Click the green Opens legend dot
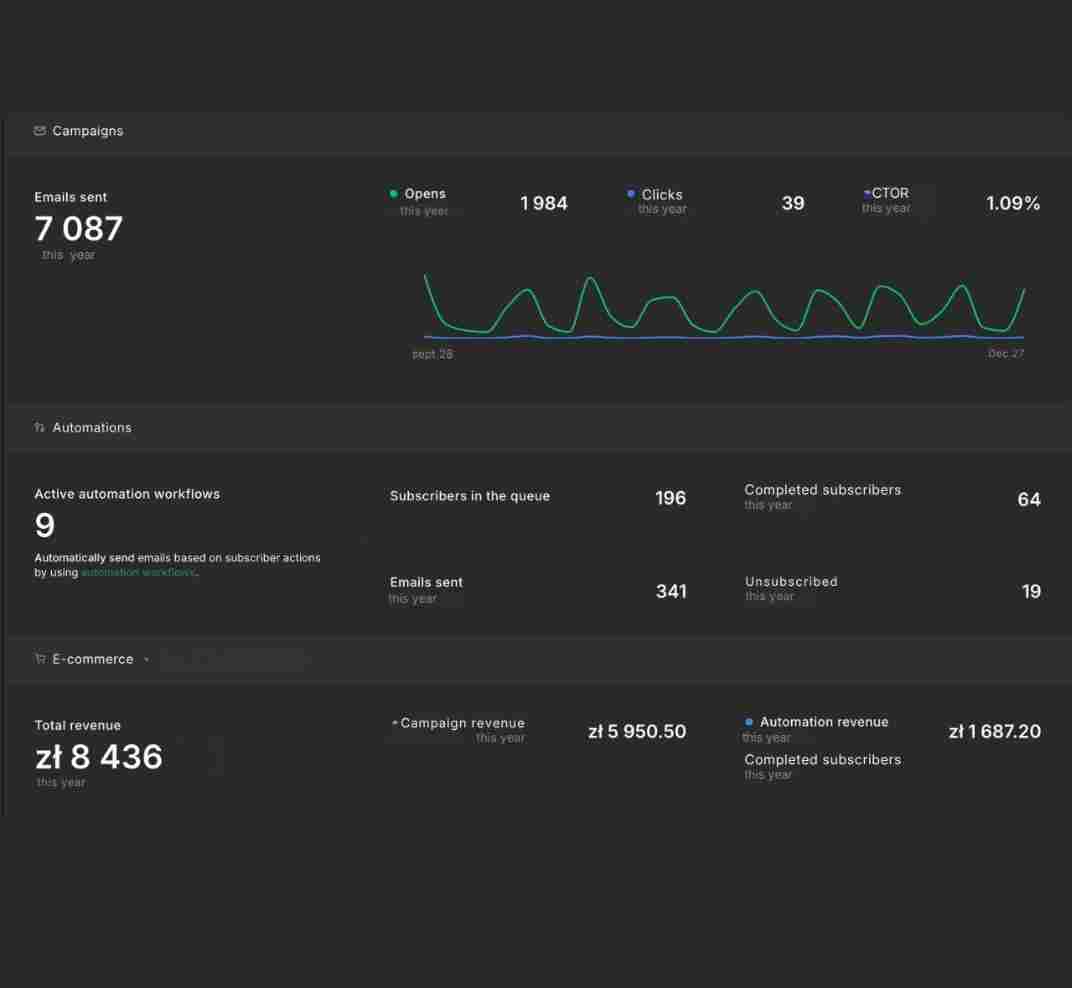Image resolution: width=1072 pixels, height=988 pixels. point(393,193)
